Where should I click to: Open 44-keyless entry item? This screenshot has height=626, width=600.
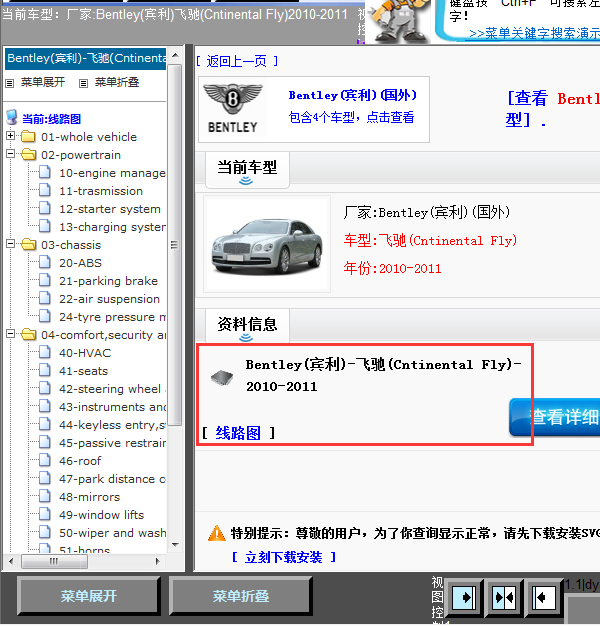[x=112, y=425]
